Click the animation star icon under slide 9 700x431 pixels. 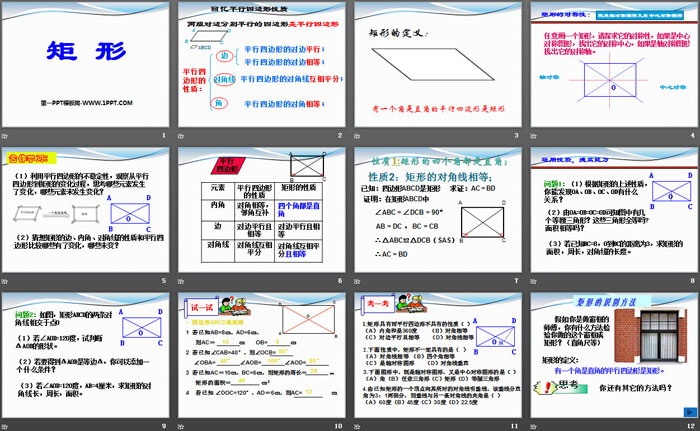(5, 427)
